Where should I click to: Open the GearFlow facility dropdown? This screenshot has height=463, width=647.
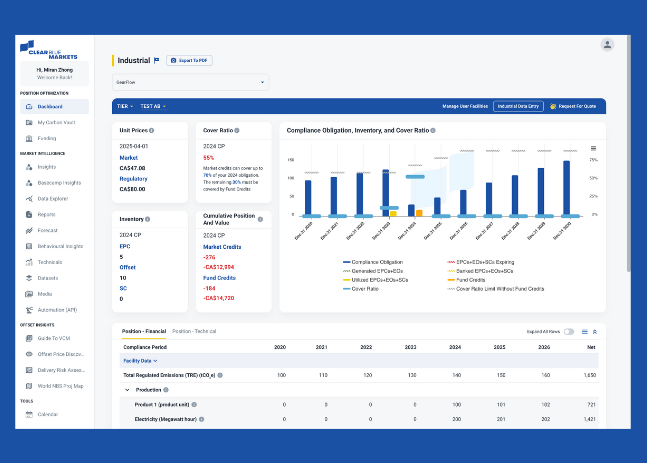190,82
